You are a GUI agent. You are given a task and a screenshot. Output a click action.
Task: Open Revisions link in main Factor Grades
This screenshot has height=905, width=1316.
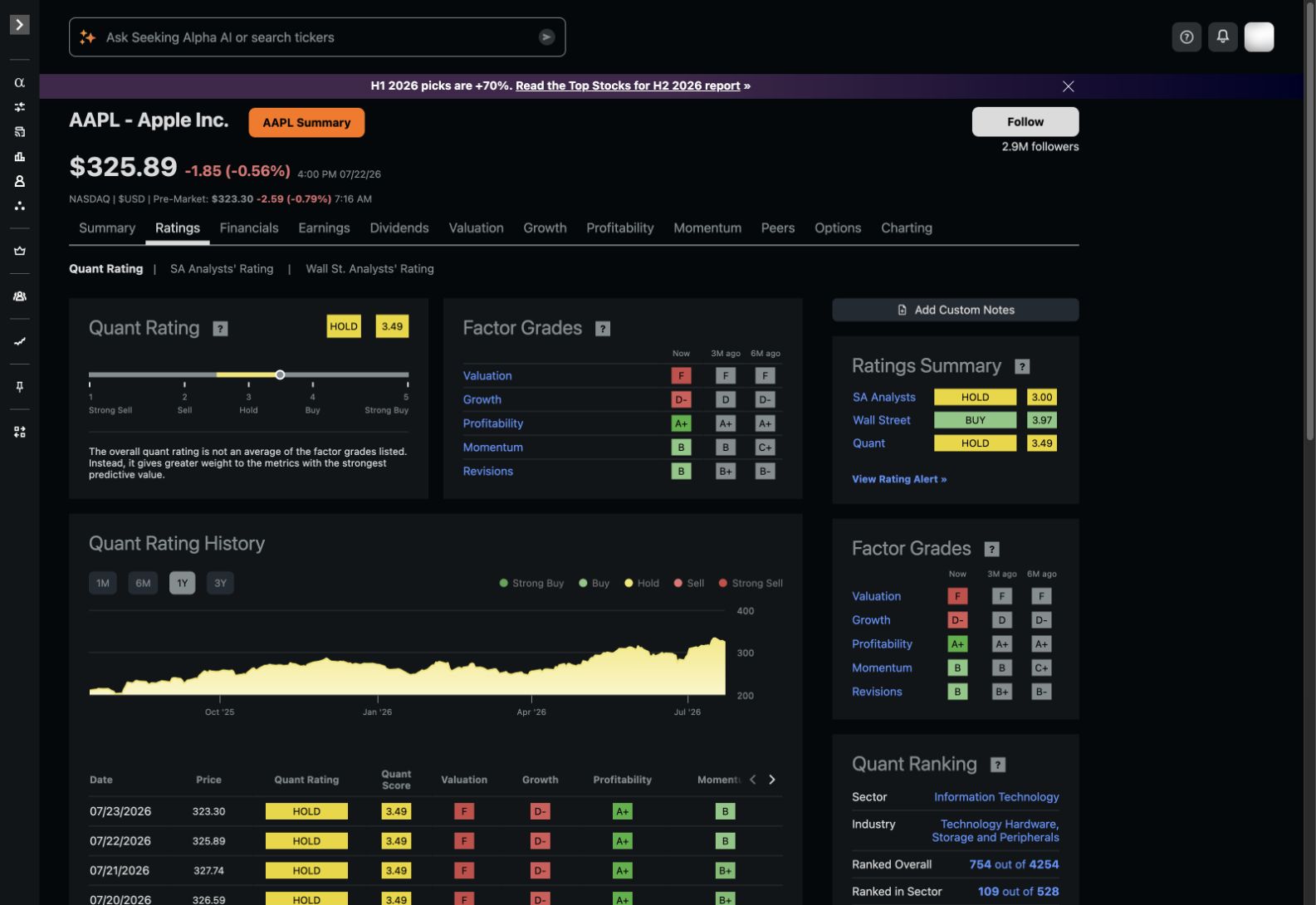coord(488,471)
